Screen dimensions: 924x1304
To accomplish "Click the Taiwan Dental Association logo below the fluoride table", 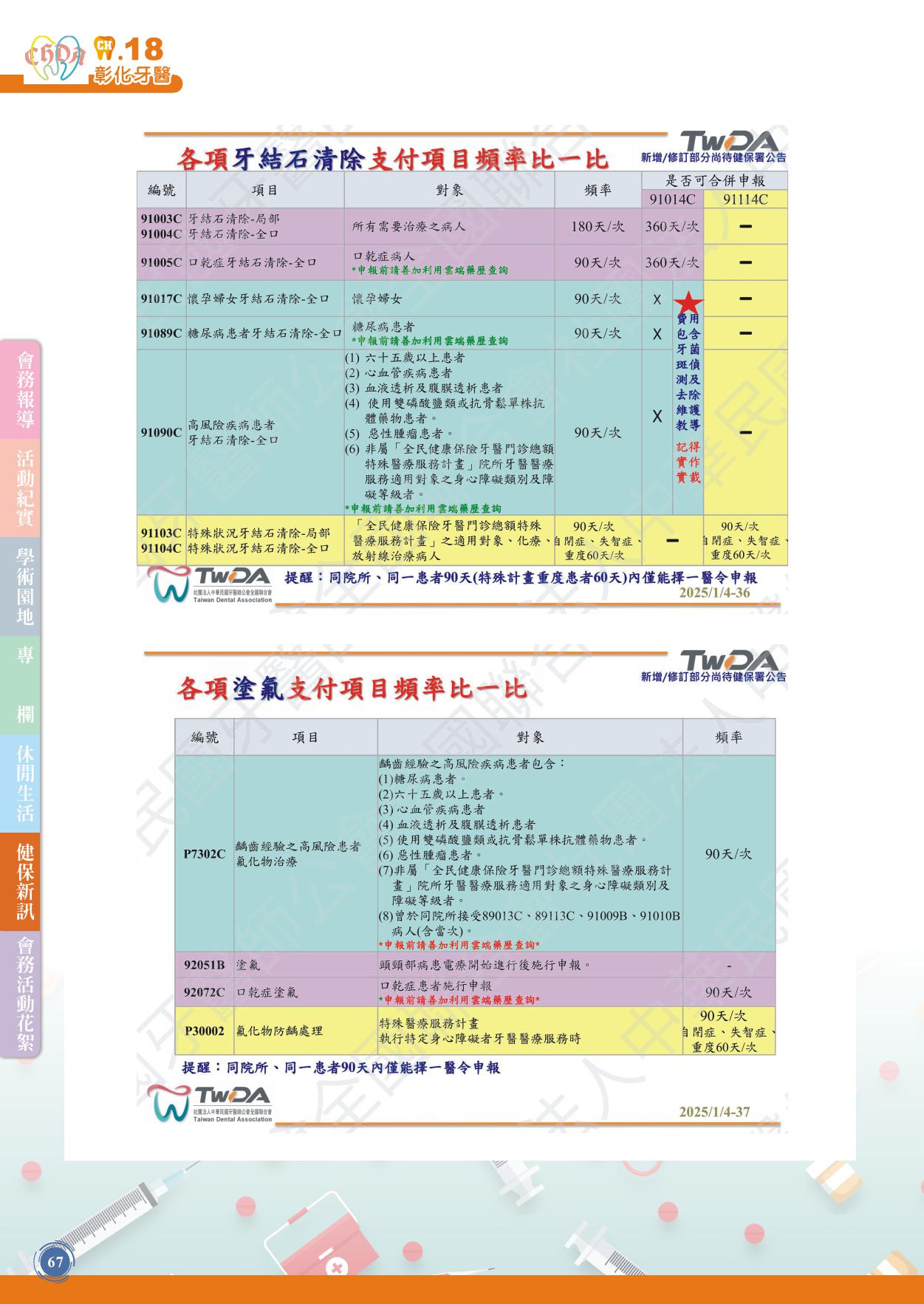I will [x=211, y=1105].
